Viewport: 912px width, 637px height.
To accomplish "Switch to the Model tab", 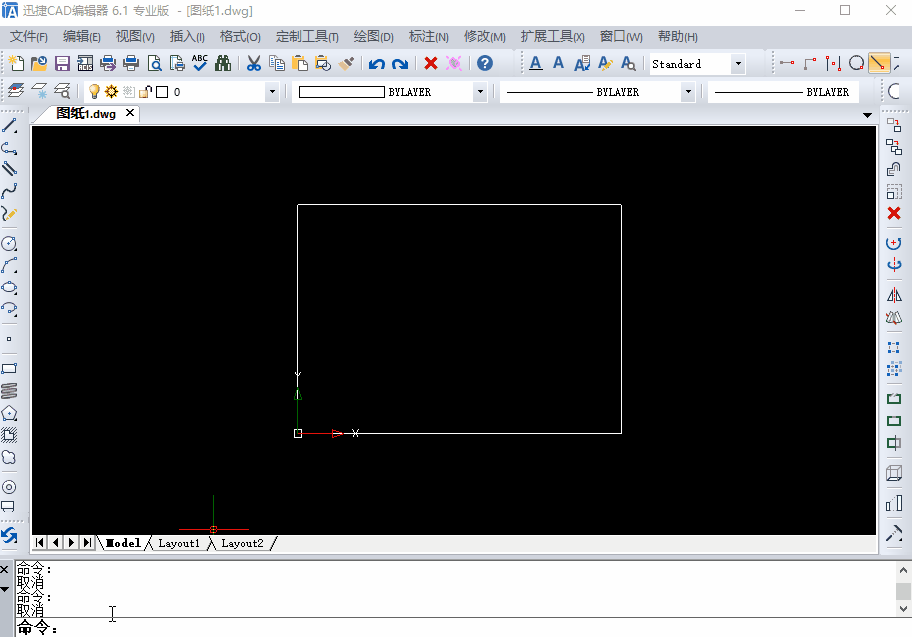I will tap(123, 543).
